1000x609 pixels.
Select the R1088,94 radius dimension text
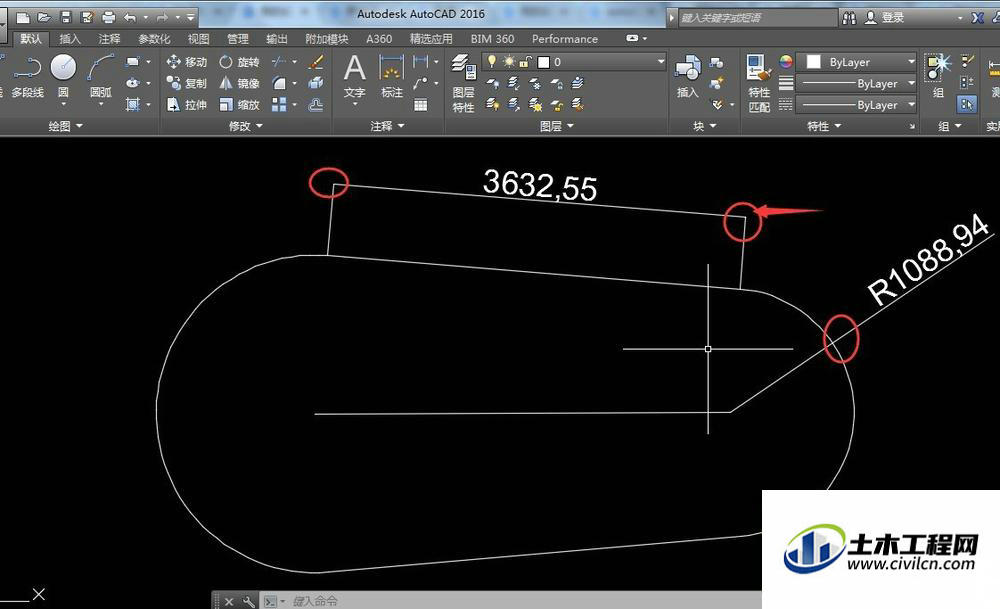[x=929, y=259]
